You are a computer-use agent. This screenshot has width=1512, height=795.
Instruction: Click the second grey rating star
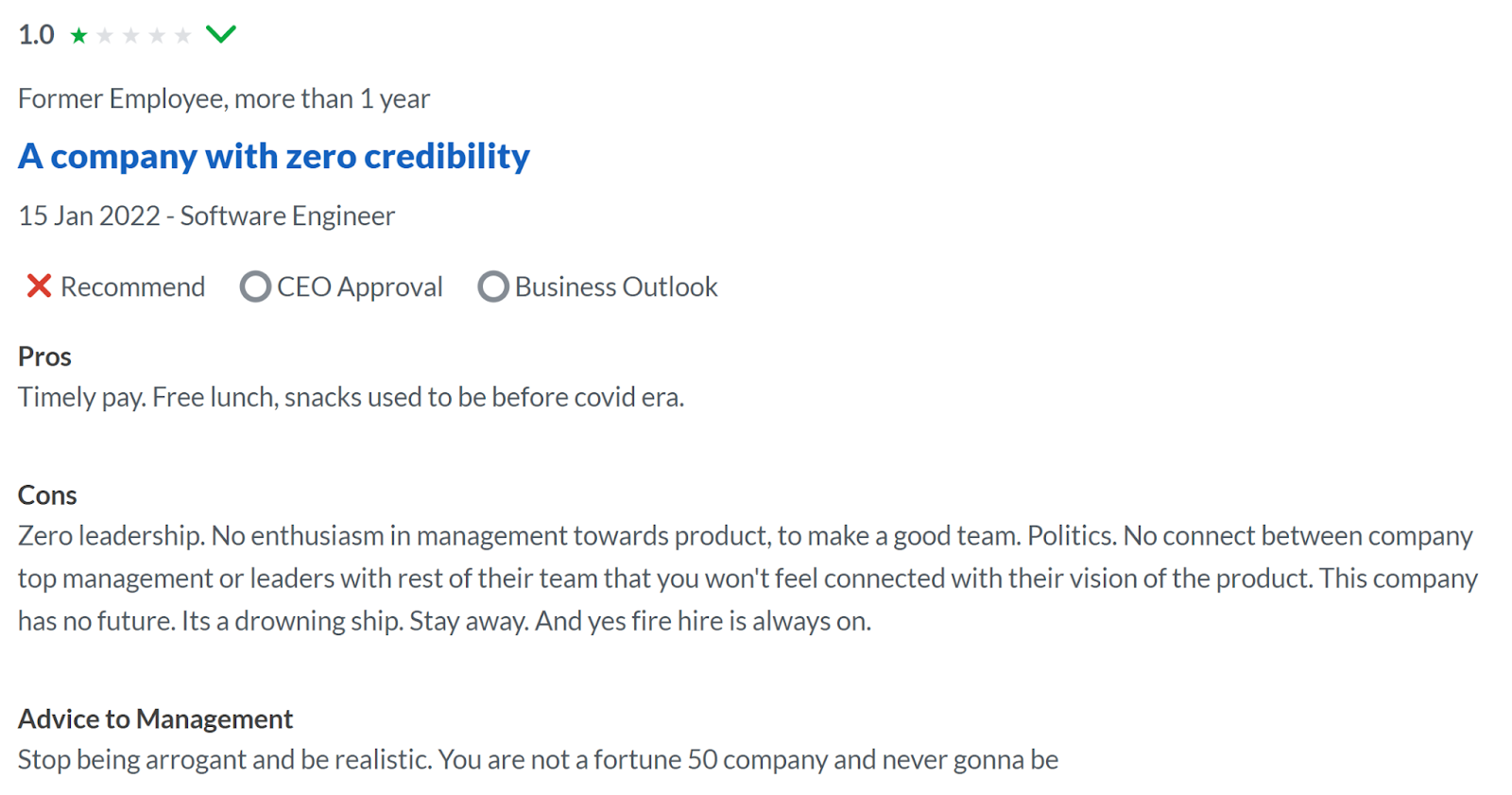(x=105, y=36)
